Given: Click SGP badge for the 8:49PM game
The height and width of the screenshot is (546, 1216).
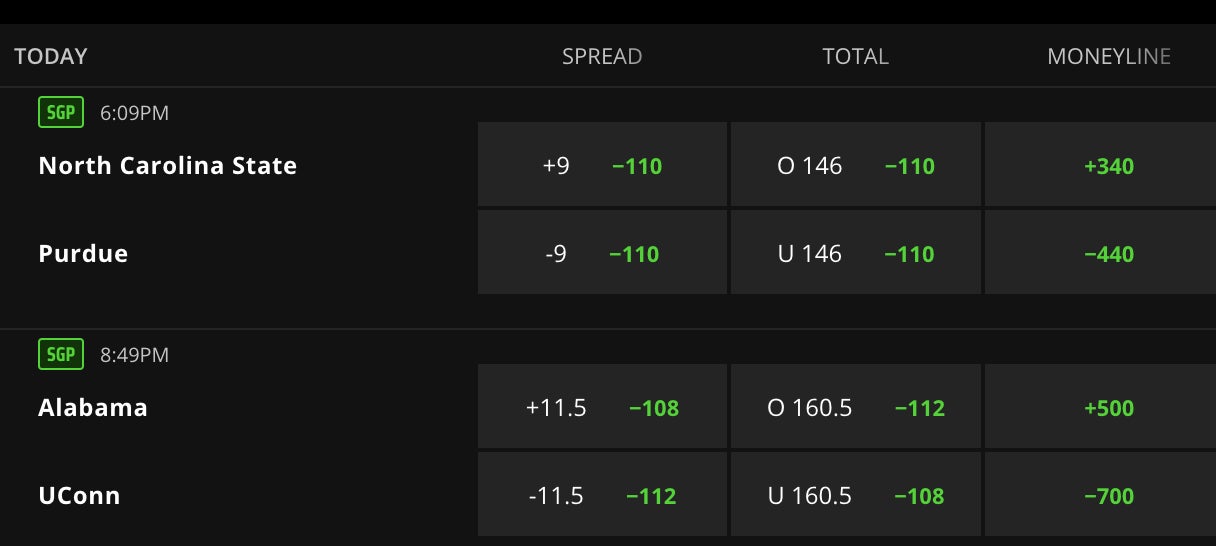Looking at the screenshot, I should [x=61, y=355].
